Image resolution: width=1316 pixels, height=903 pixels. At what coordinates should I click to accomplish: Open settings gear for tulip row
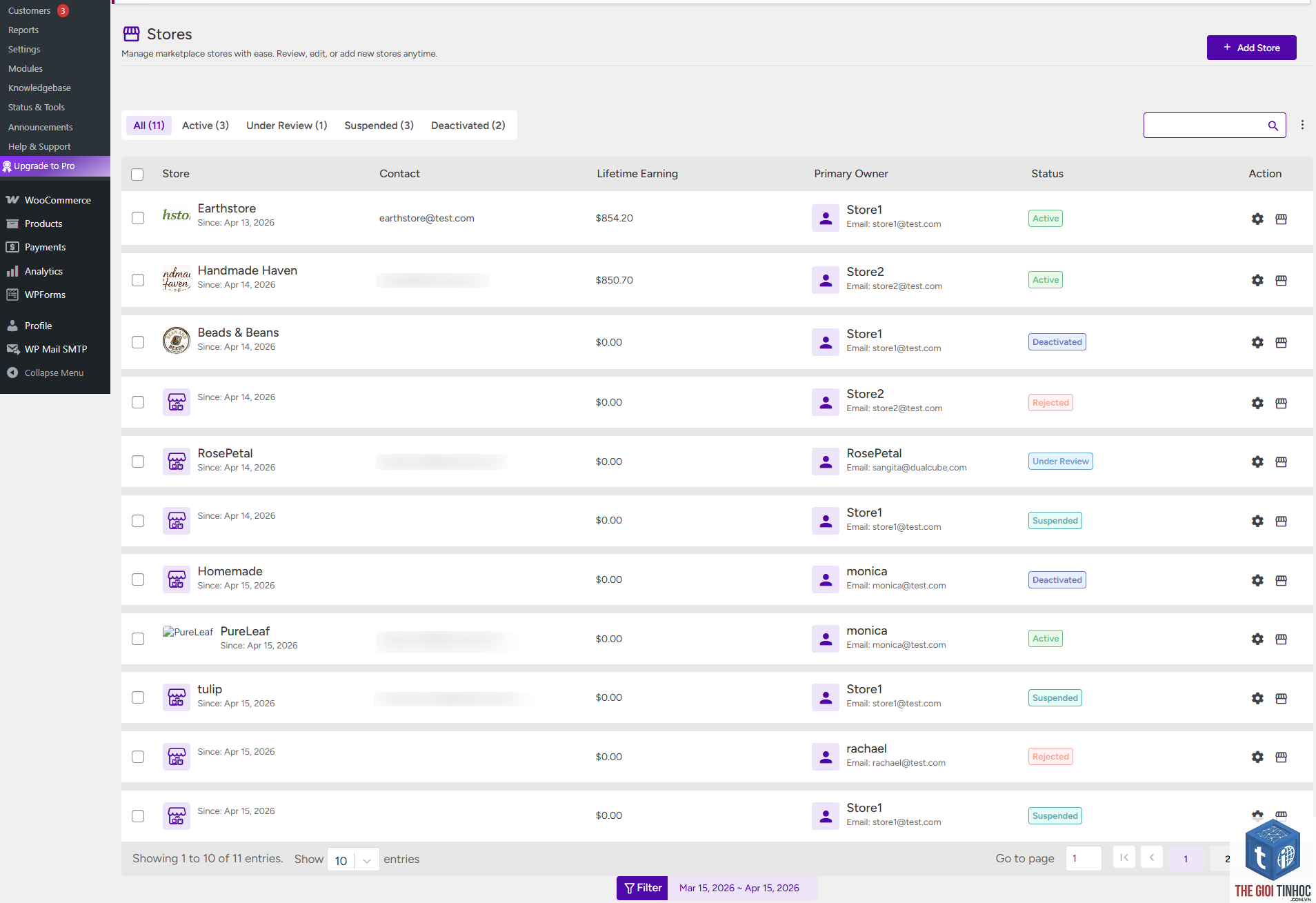pos(1257,698)
